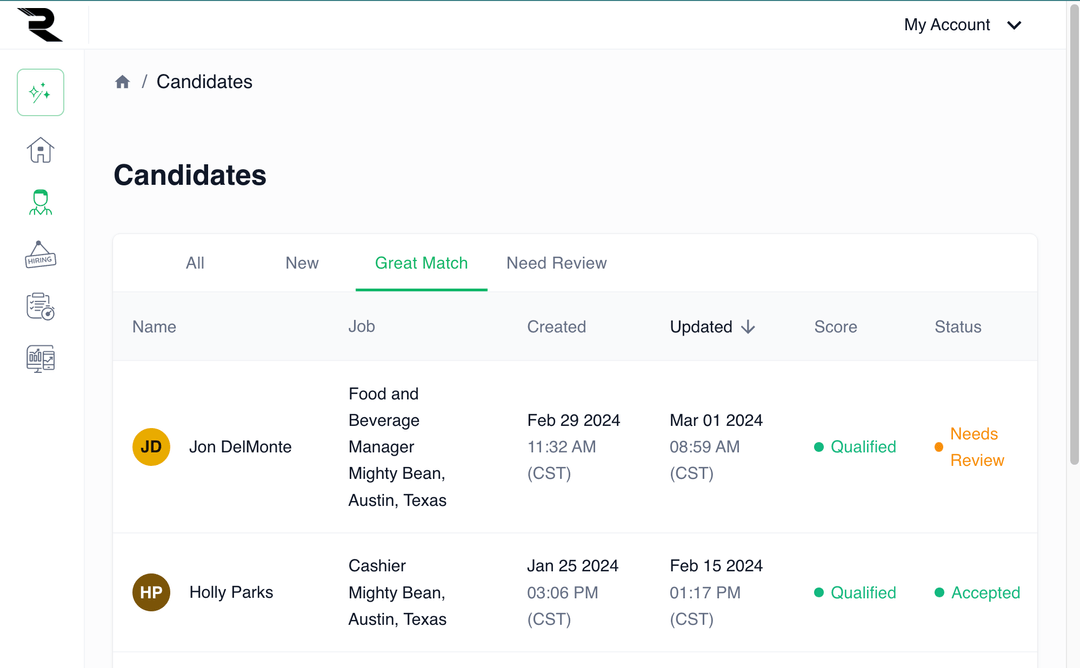
Task: Select the AI magic wand tool in sidebar
Action: click(x=40, y=92)
